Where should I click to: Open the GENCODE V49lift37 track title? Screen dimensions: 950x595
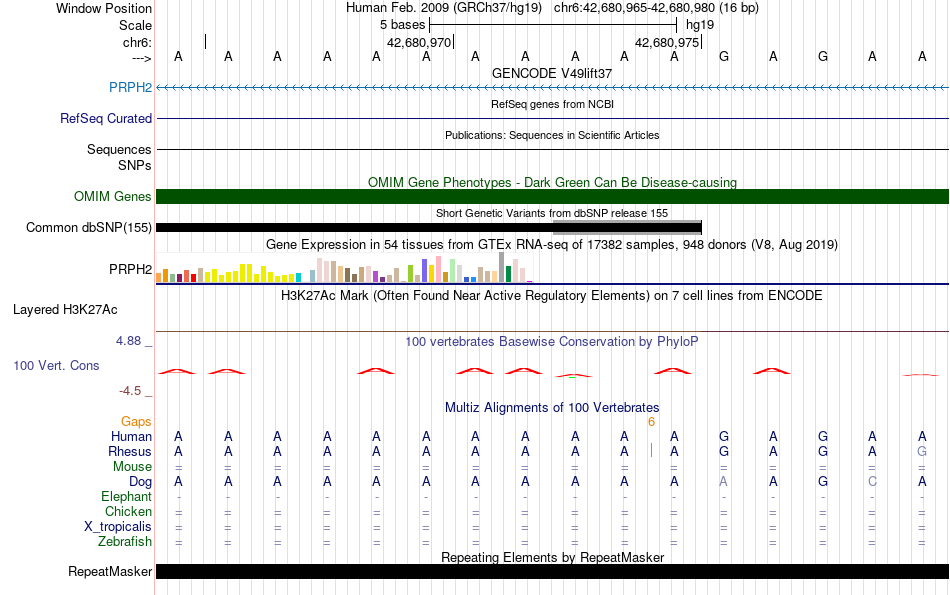click(552, 73)
